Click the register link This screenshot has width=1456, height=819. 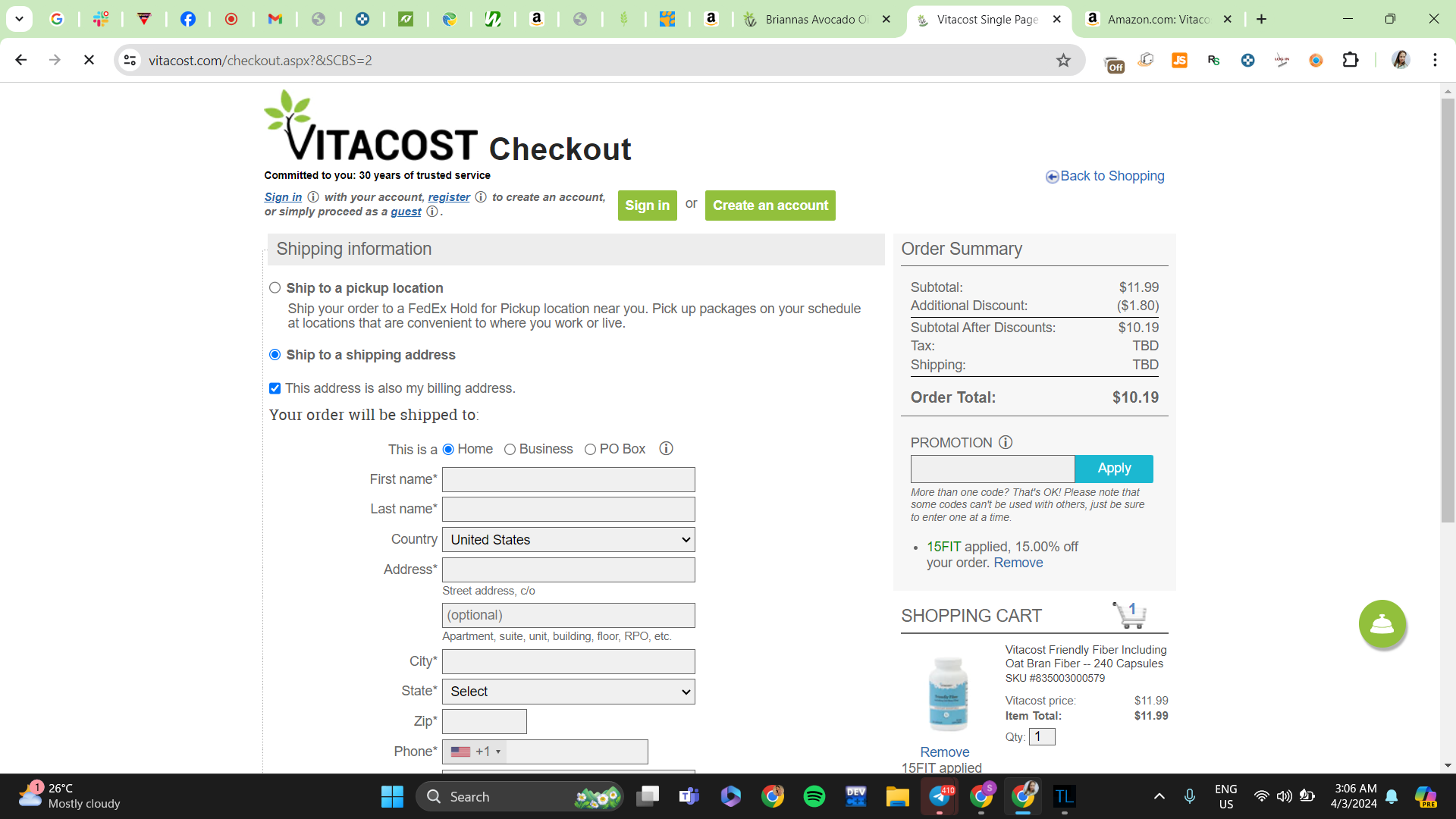(x=449, y=197)
